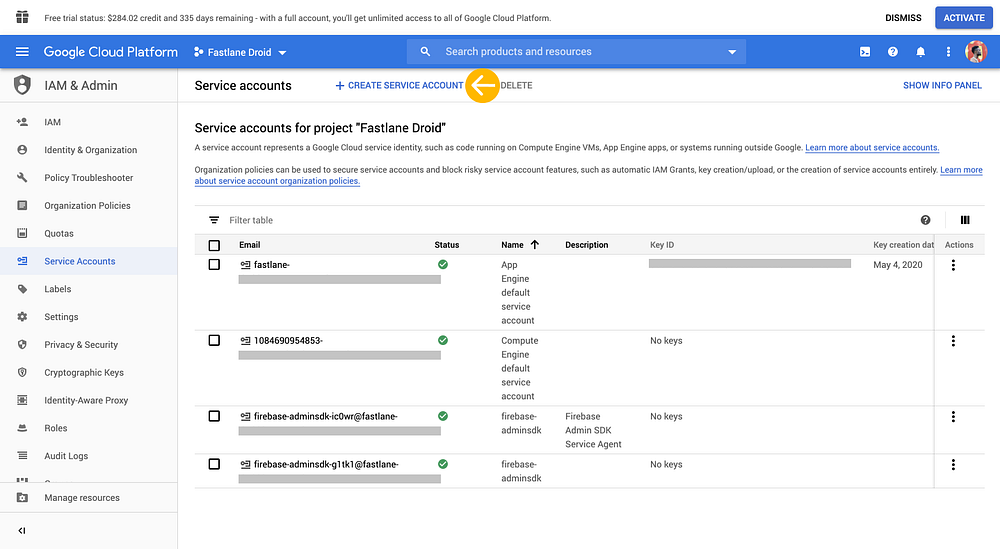Screen dimensions: 1000x549
Task: Open the Fastlane Droid project selector
Action: coord(240,52)
